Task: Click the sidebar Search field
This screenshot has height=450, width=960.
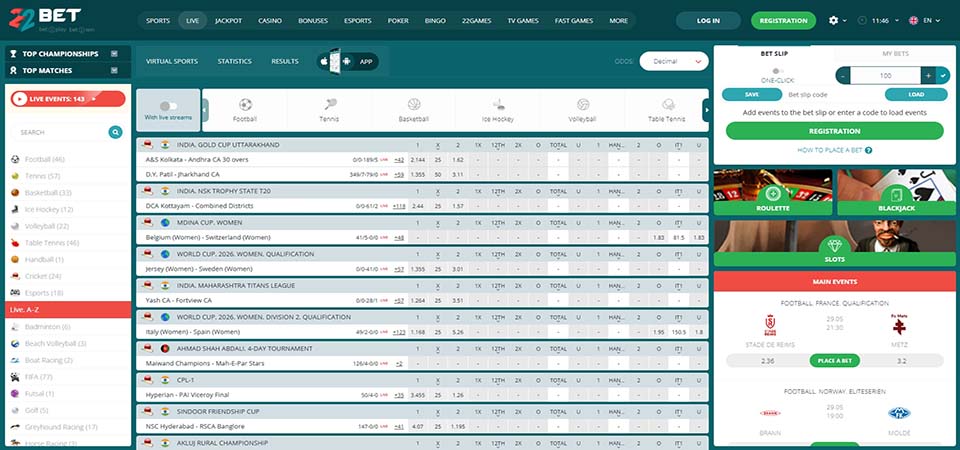Action: click(x=60, y=132)
